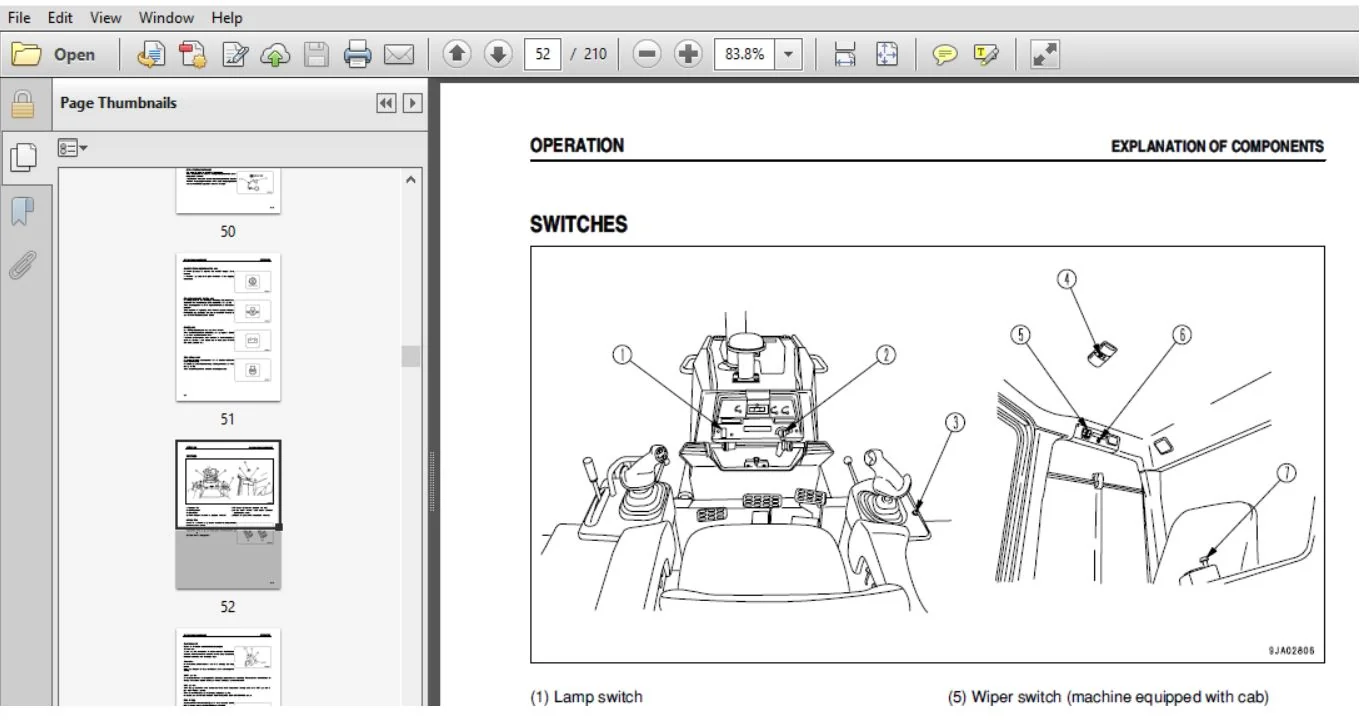Select the thumbnail below page 52
1366x723 pixels.
(x=228, y=668)
